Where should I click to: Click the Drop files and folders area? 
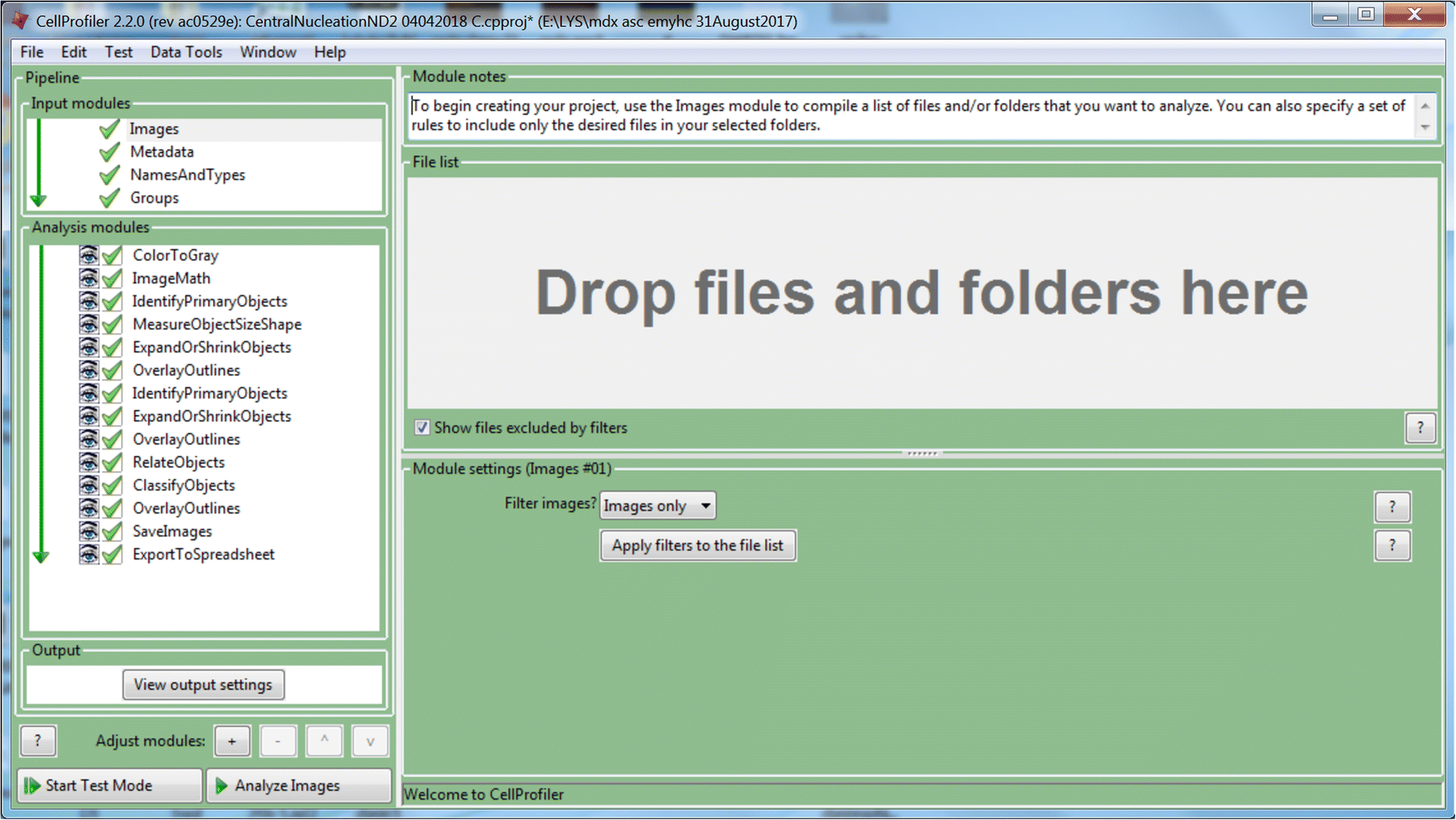click(x=922, y=293)
